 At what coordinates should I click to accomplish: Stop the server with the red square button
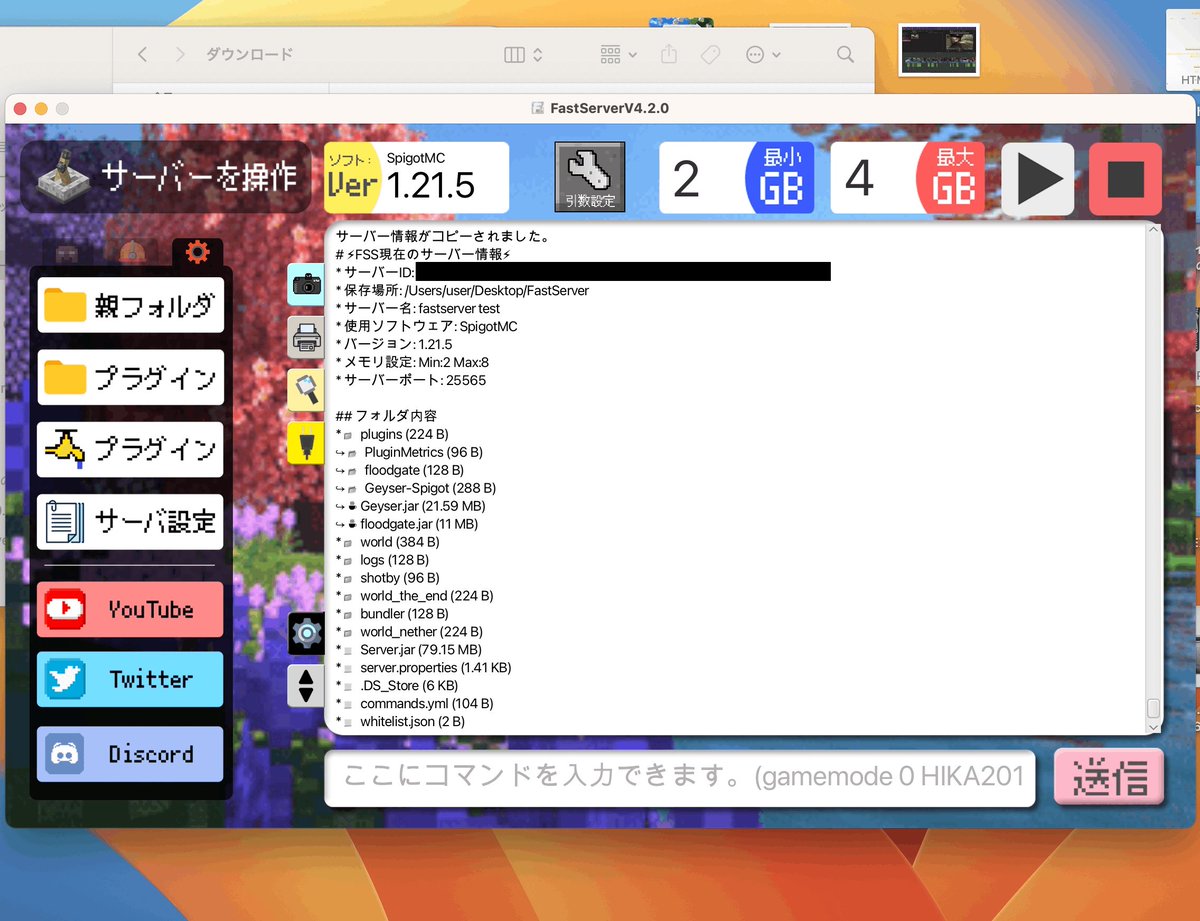coord(1125,179)
